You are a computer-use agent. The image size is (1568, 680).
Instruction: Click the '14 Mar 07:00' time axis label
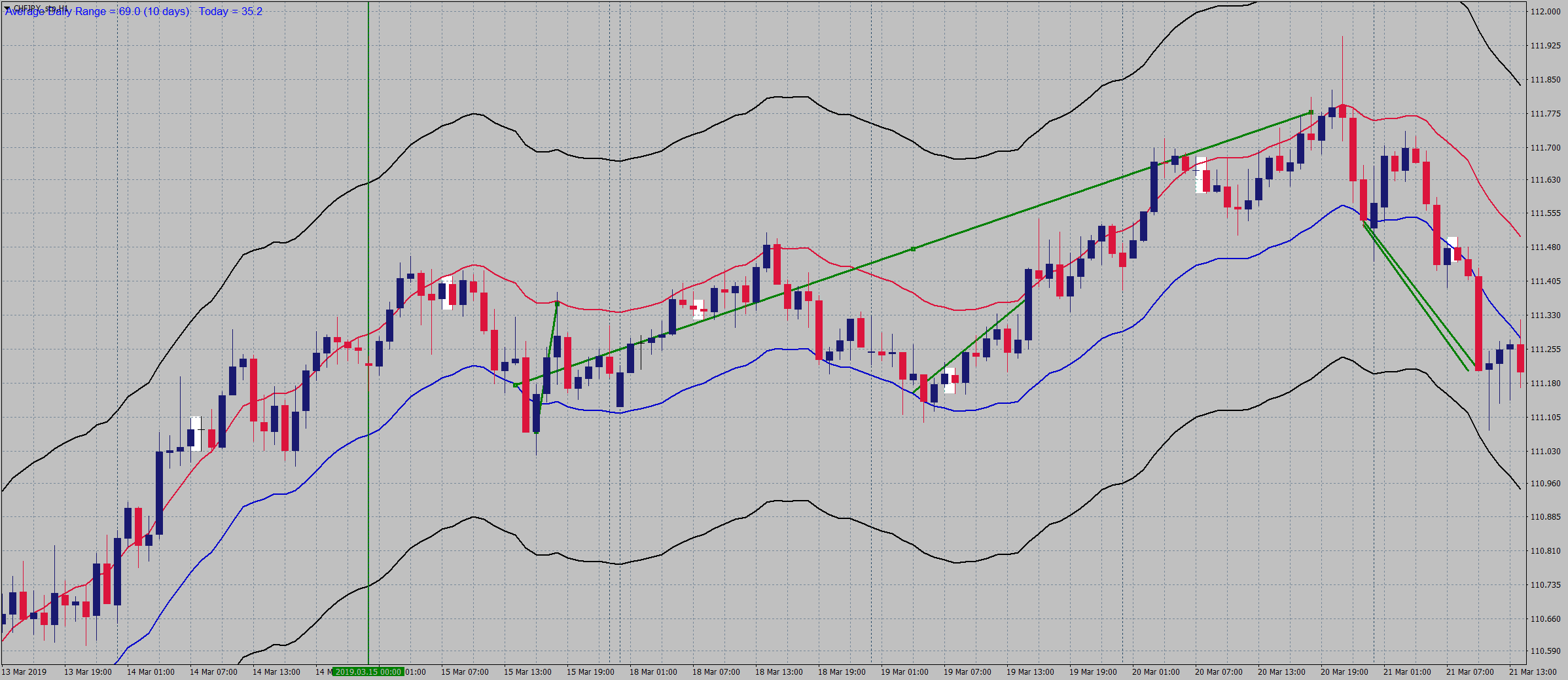pyautogui.click(x=213, y=672)
